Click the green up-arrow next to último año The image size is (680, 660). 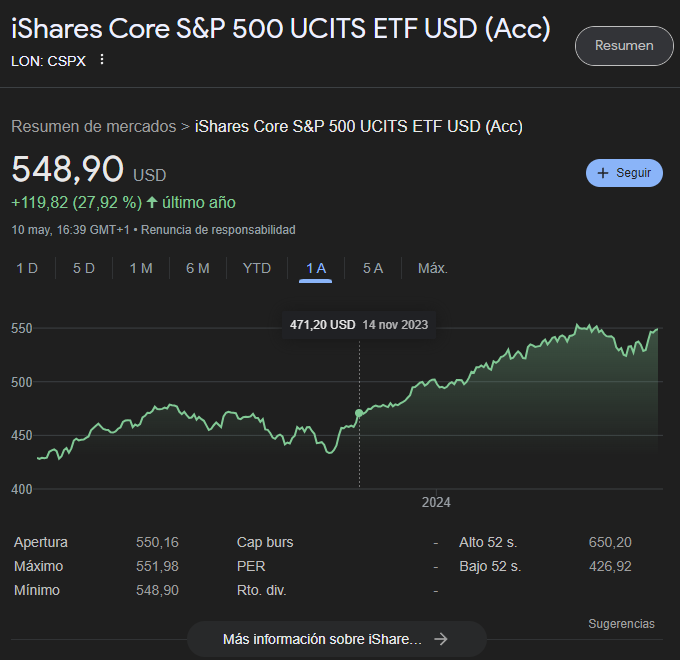pyautogui.click(x=152, y=202)
